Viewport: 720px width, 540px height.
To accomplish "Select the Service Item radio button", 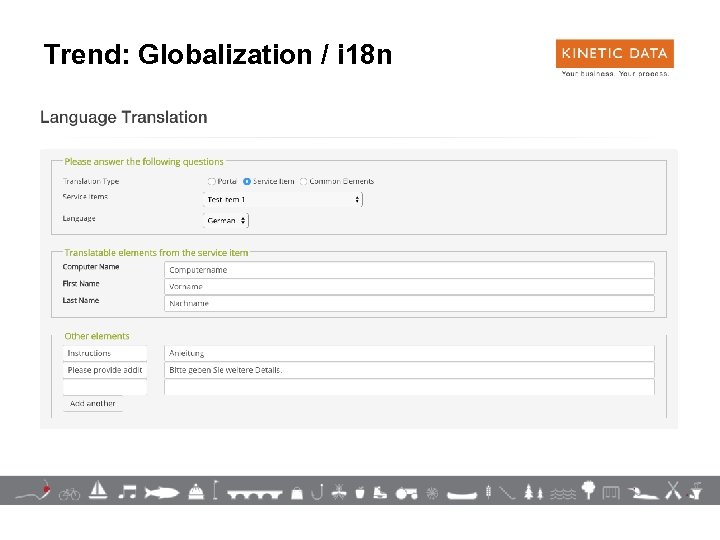I will click(x=247, y=181).
